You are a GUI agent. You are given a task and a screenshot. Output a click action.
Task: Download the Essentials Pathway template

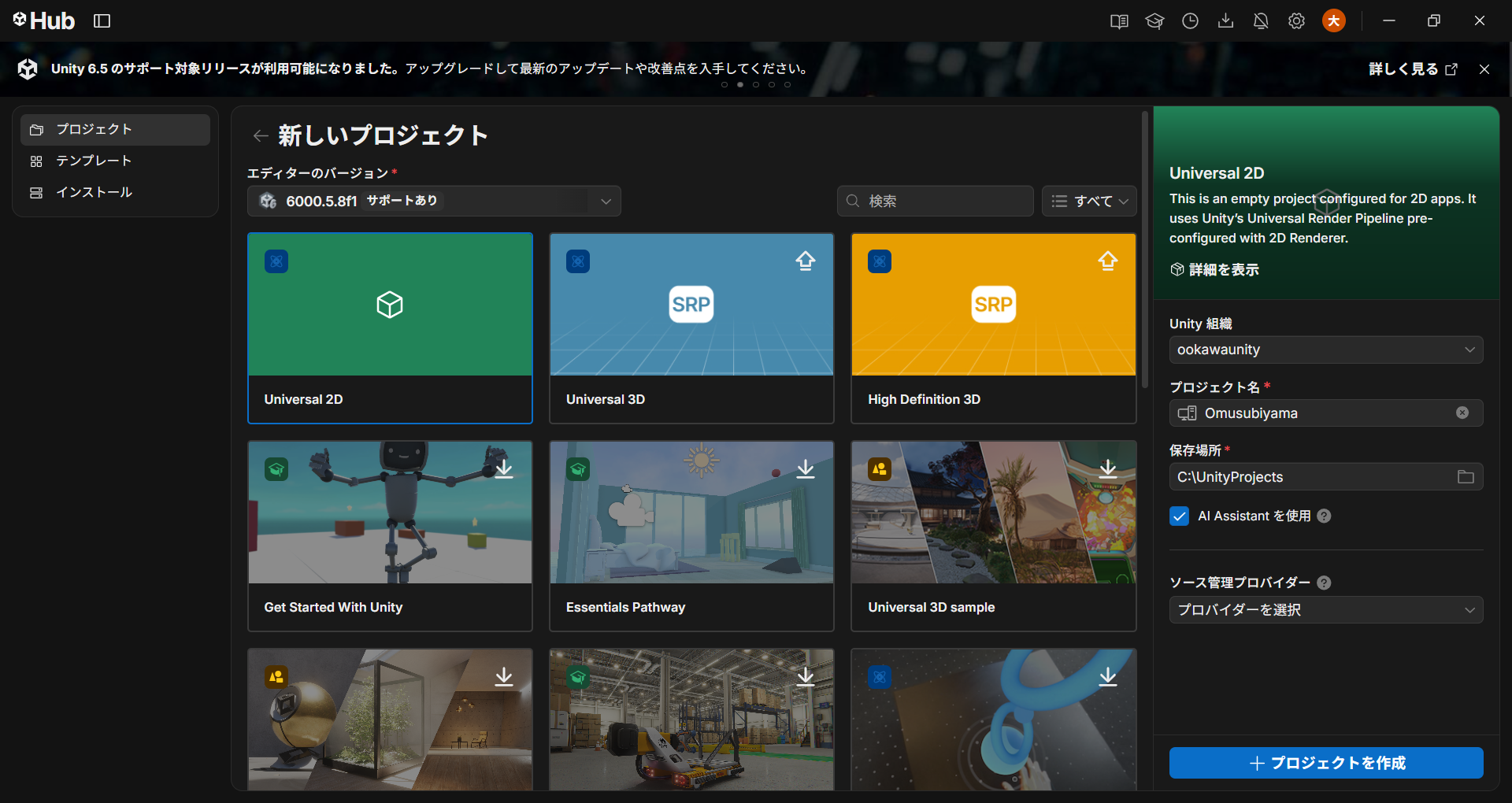(x=806, y=469)
